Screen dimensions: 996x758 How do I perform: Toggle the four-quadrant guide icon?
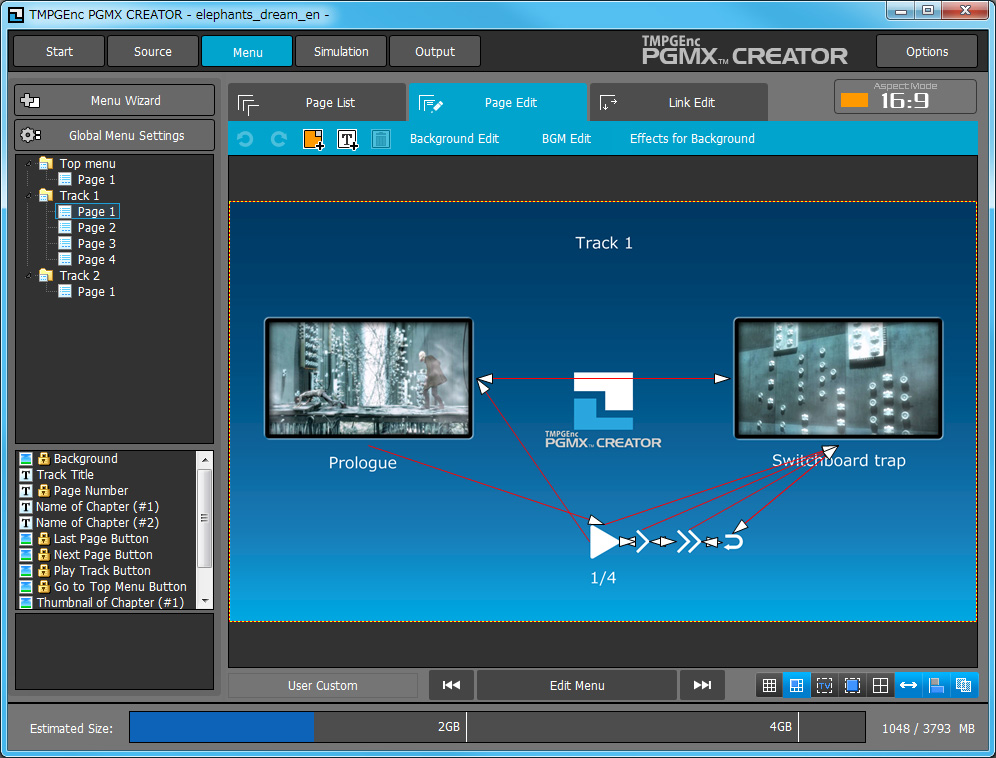click(x=880, y=685)
